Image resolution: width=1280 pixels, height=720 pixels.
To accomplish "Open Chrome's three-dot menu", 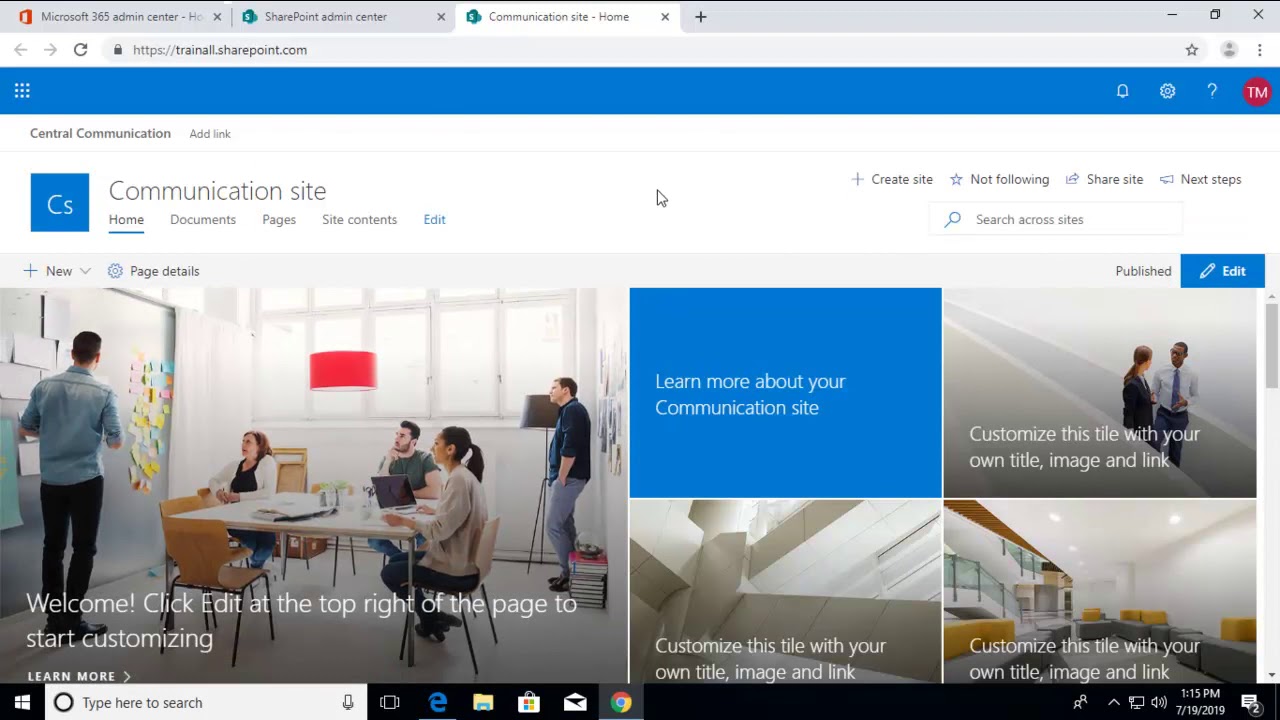I will coord(1259,50).
